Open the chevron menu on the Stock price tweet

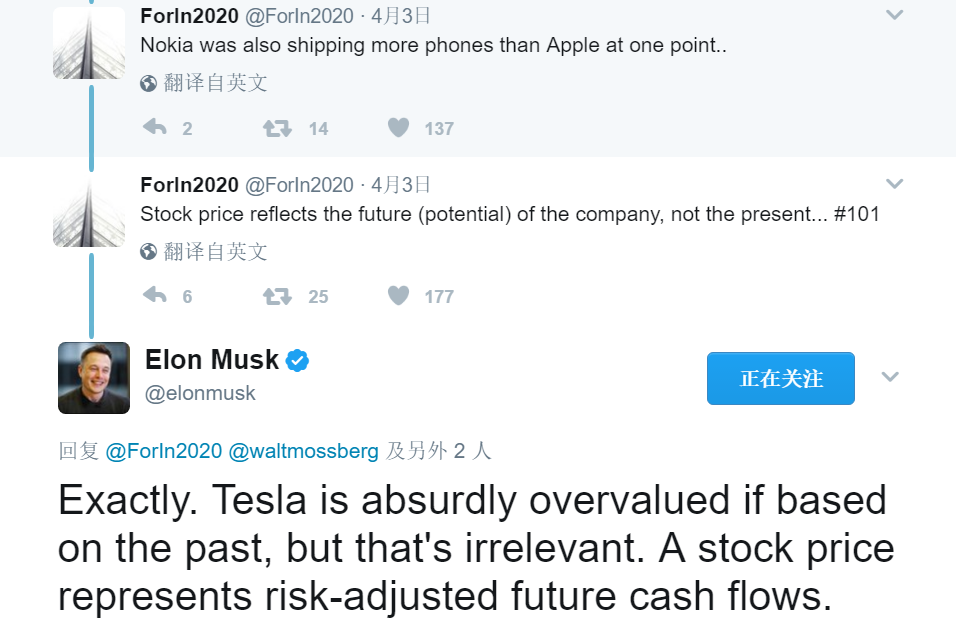click(894, 184)
